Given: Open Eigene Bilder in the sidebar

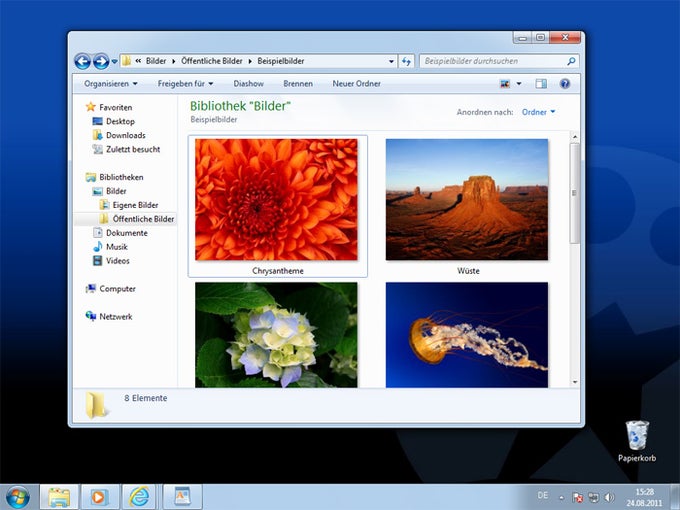Looking at the screenshot, I should [x=135, y=205].
